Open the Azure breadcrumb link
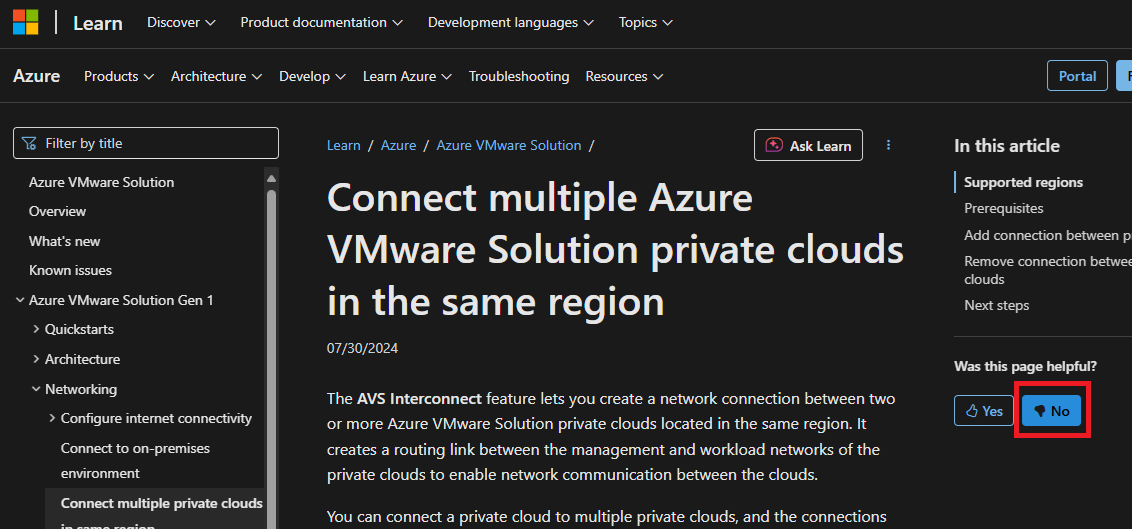The height and width of the screenshot is (529, 1132). click(x=399, y=145)
